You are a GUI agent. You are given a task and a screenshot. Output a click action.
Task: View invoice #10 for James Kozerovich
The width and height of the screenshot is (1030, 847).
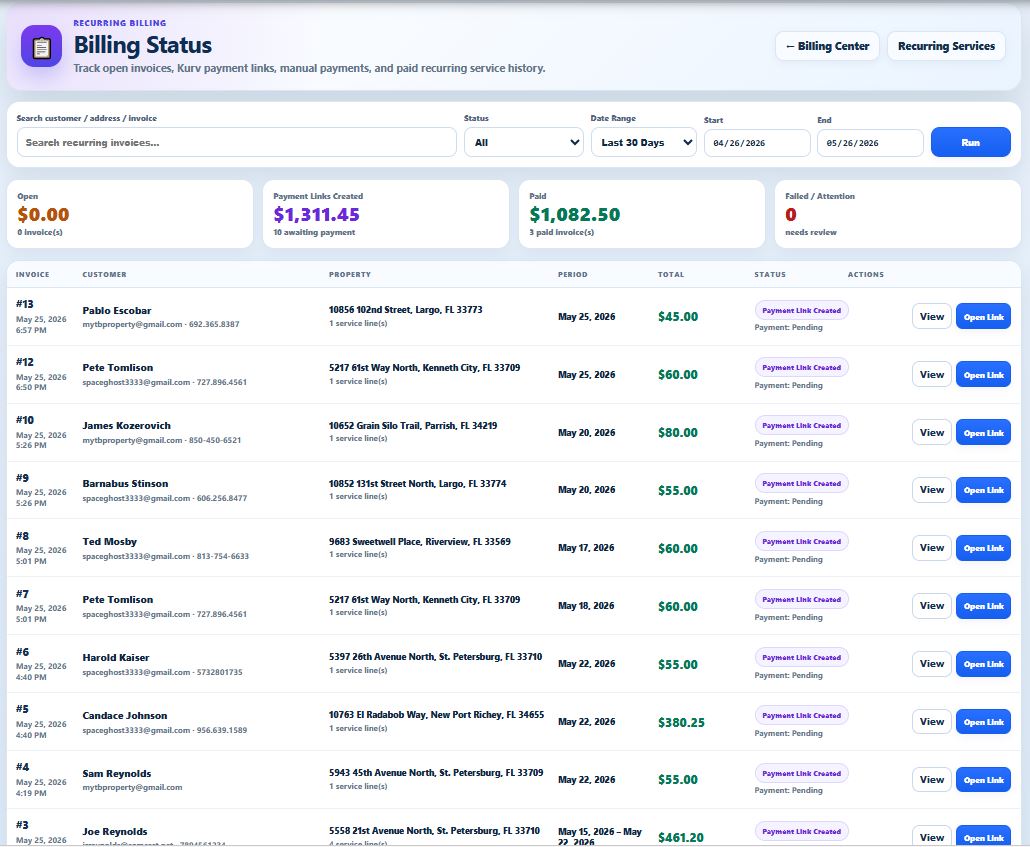pos(931,432)
